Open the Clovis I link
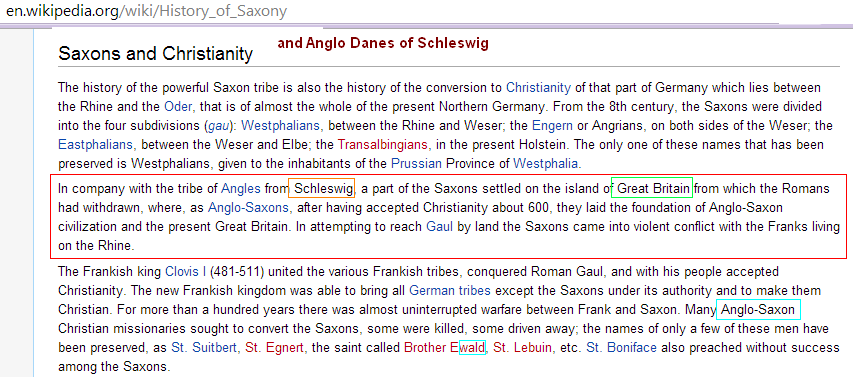Image resolution: width=853 pixels, height=377 pixels. click(x=186, y=271)
